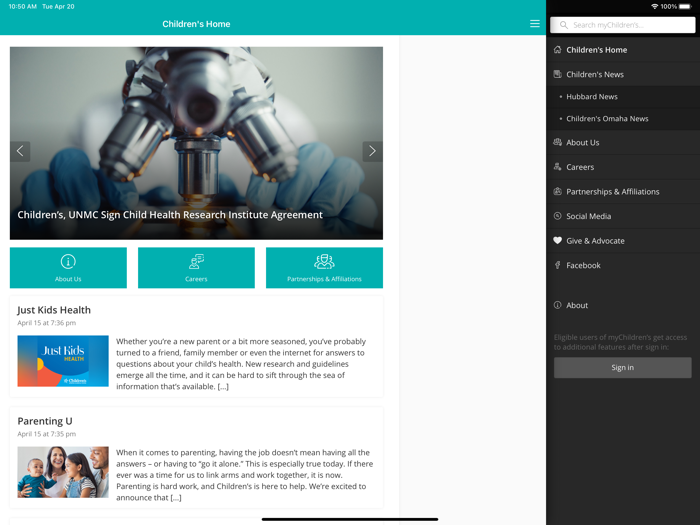Open Give & Advocate in sidebar

click(623, 241)
